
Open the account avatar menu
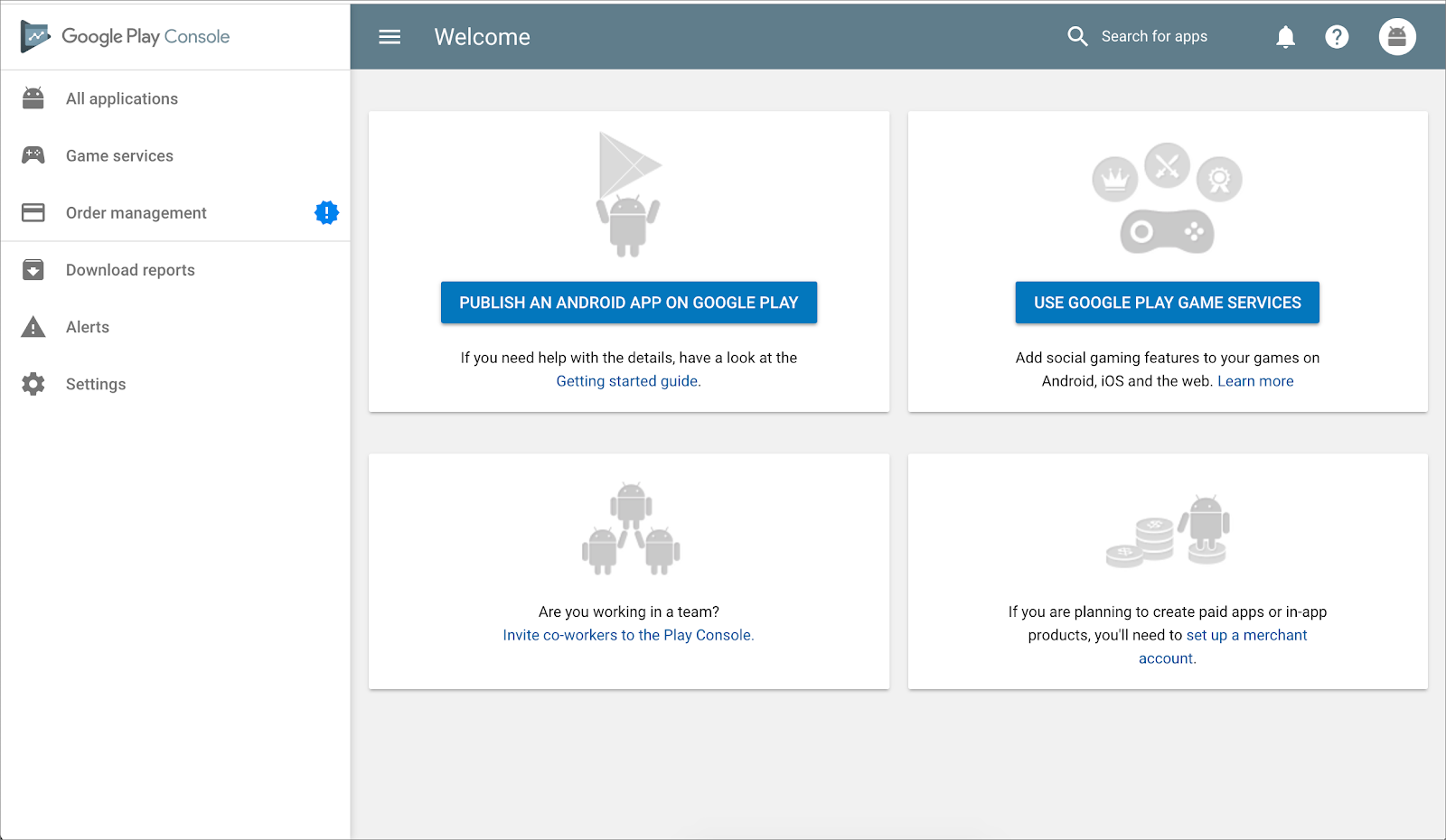[1397, 37]
